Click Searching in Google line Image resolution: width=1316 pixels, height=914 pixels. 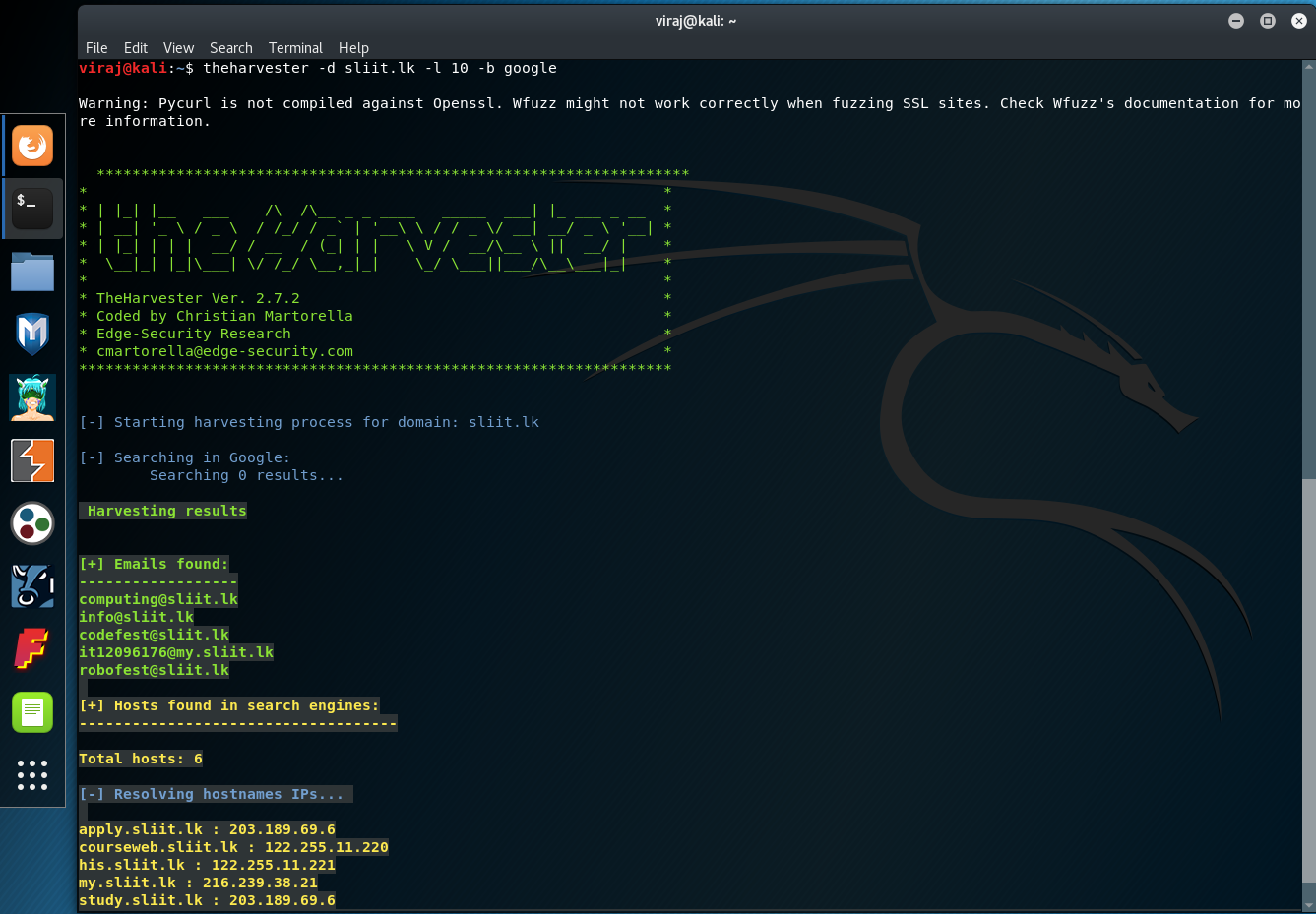tap(185, 457)
